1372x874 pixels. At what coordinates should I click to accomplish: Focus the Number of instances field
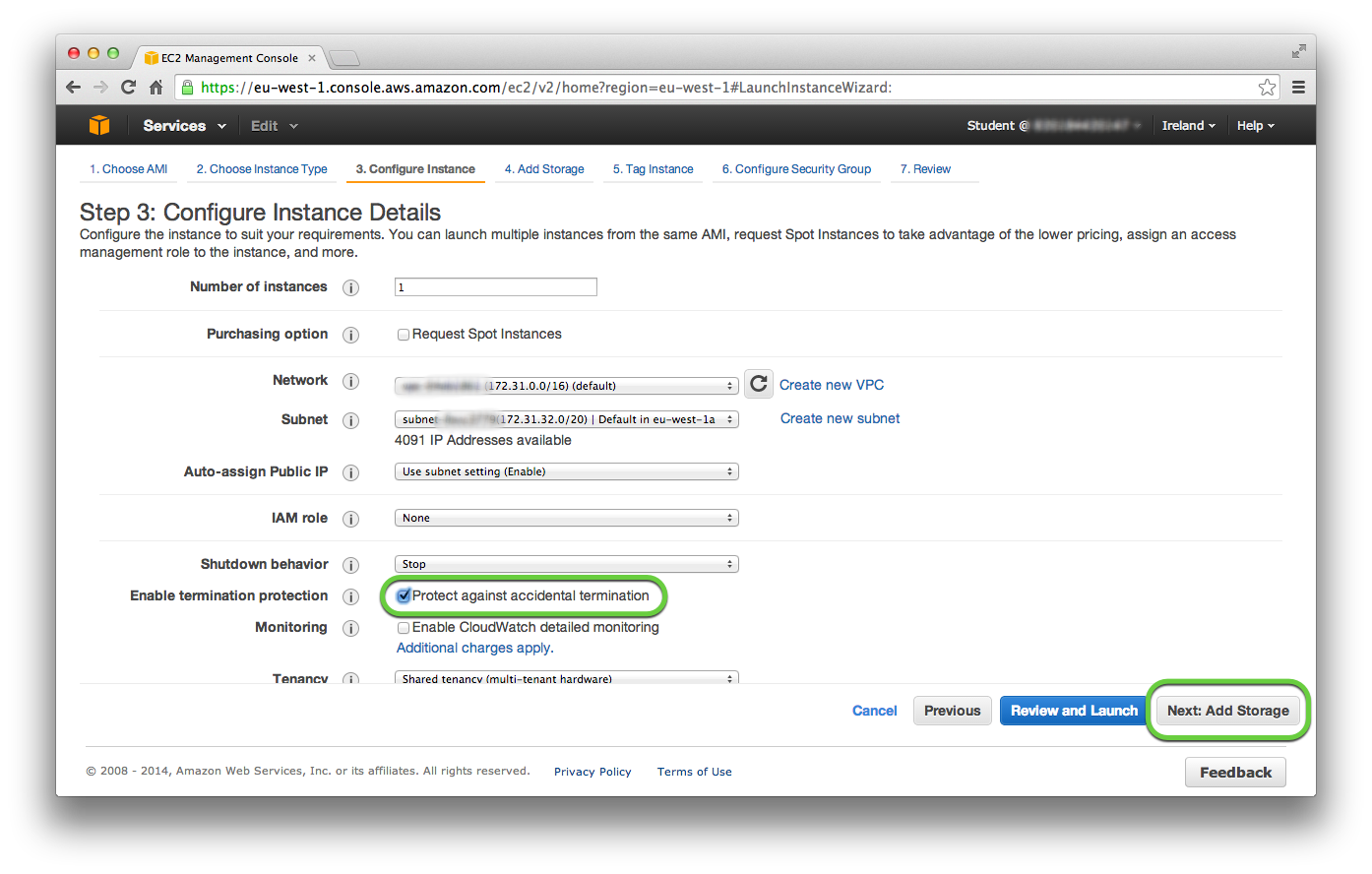coord(496,286)
